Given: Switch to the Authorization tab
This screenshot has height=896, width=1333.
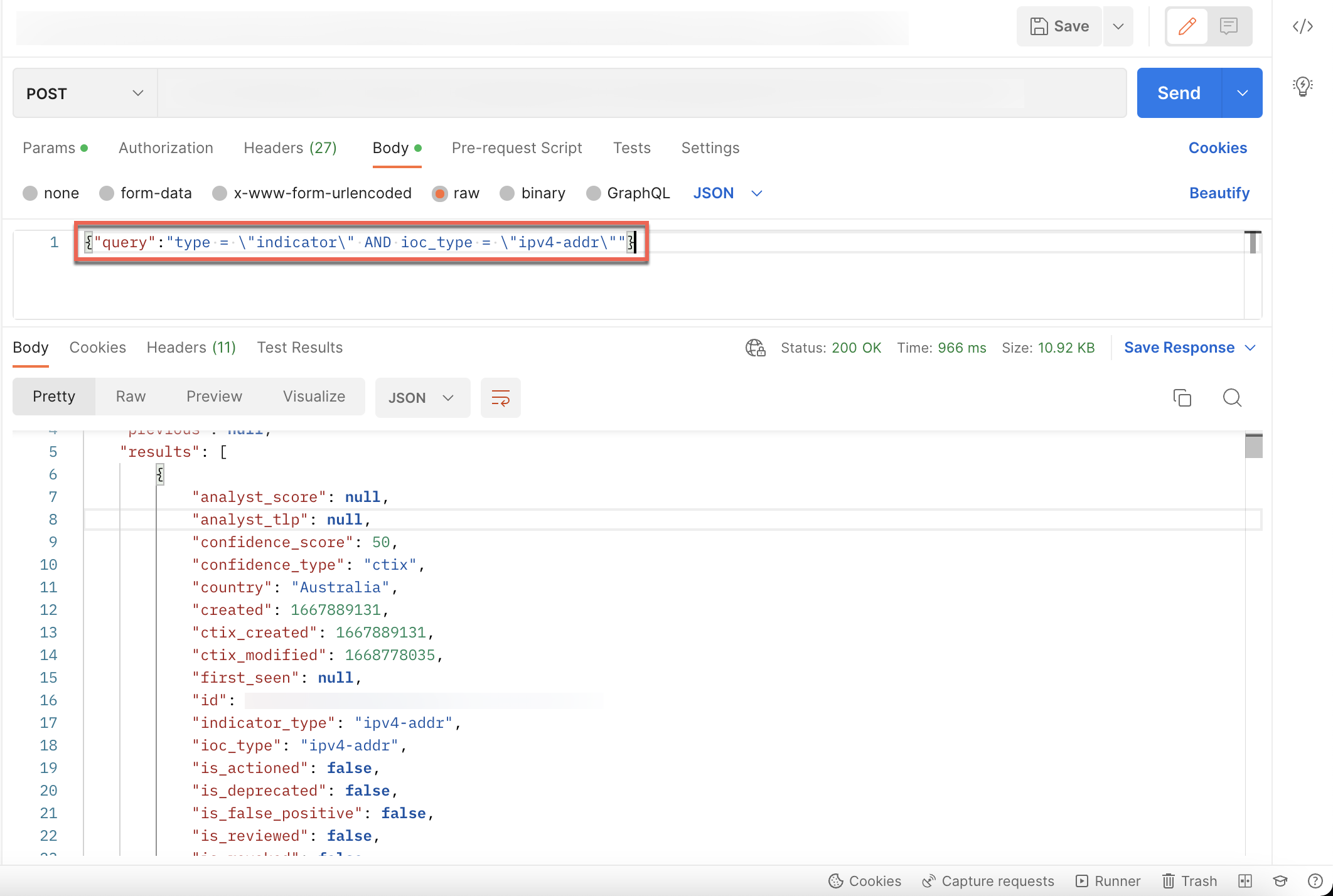Looking at the screenshot, I should point(166,148).
